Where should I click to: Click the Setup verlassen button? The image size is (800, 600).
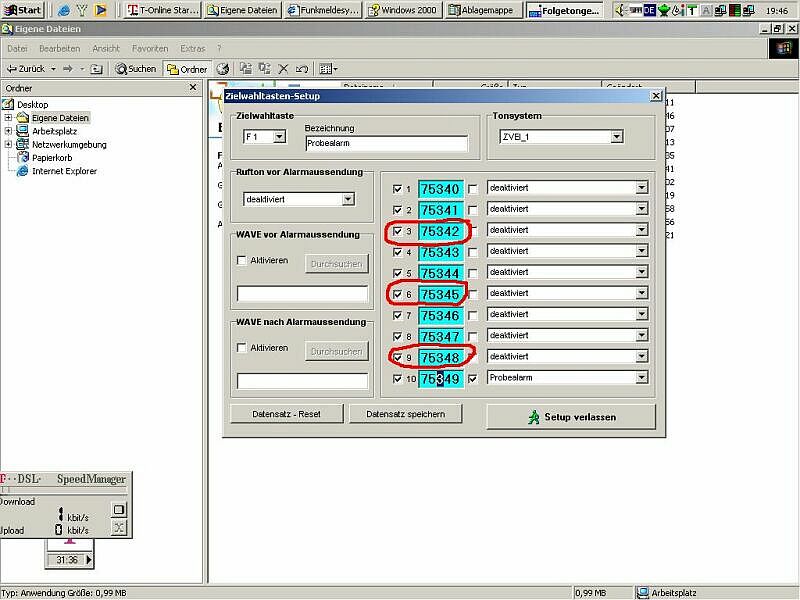[x=572, y=416]
